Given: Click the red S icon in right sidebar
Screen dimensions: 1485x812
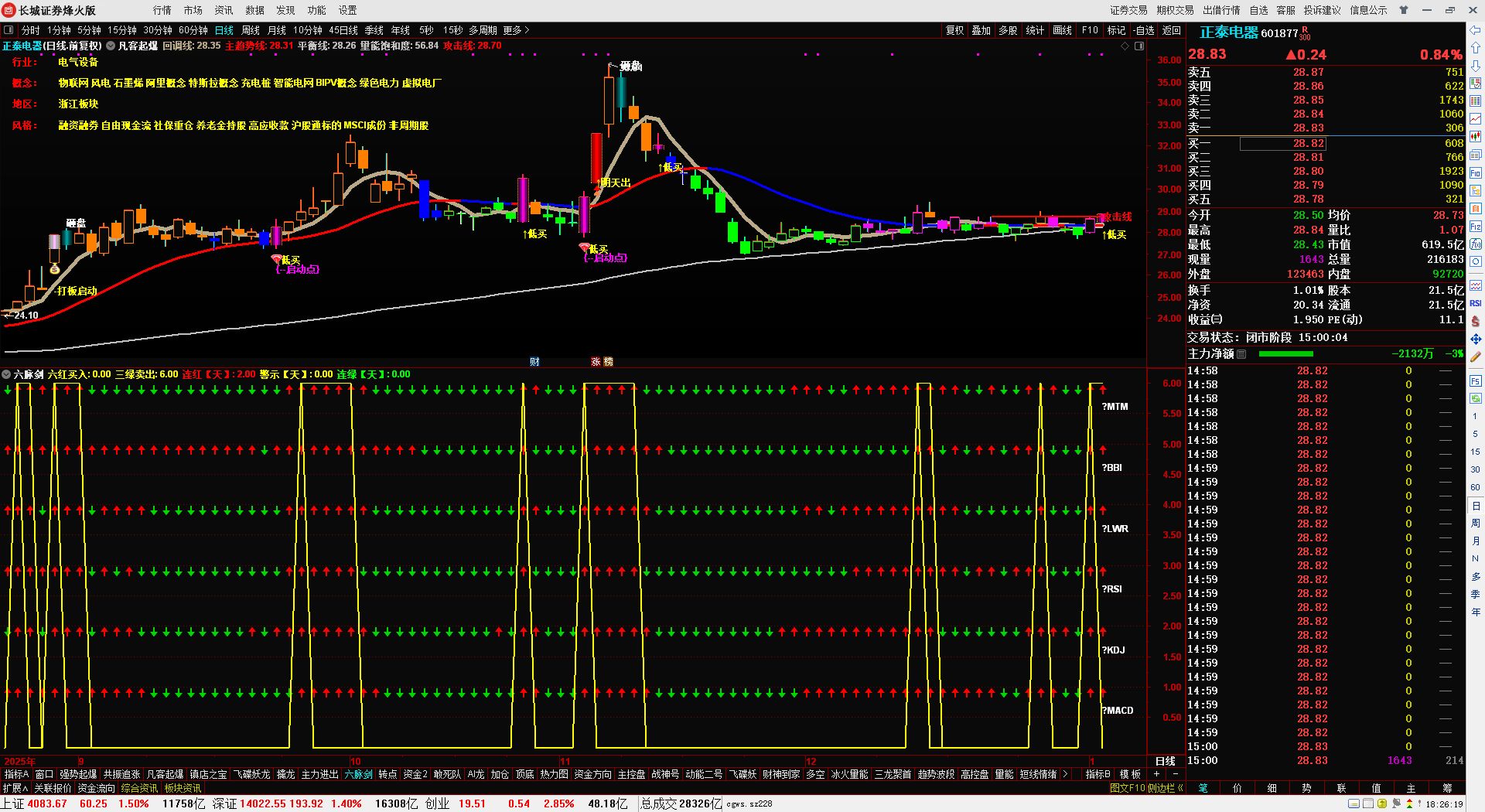Looking at the screenshot, I should tap(1476, 321).
